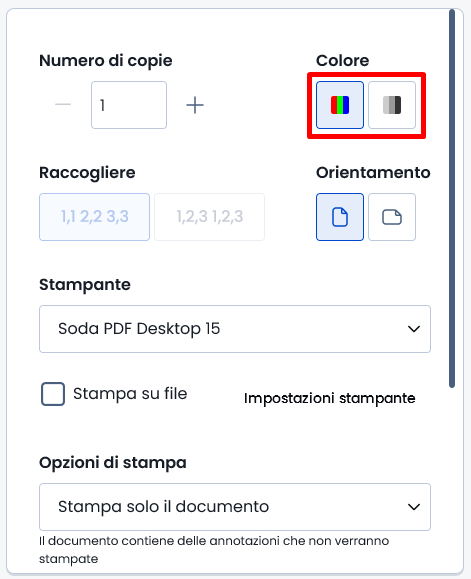Click the Colore section heading

[x=343, y=61]
